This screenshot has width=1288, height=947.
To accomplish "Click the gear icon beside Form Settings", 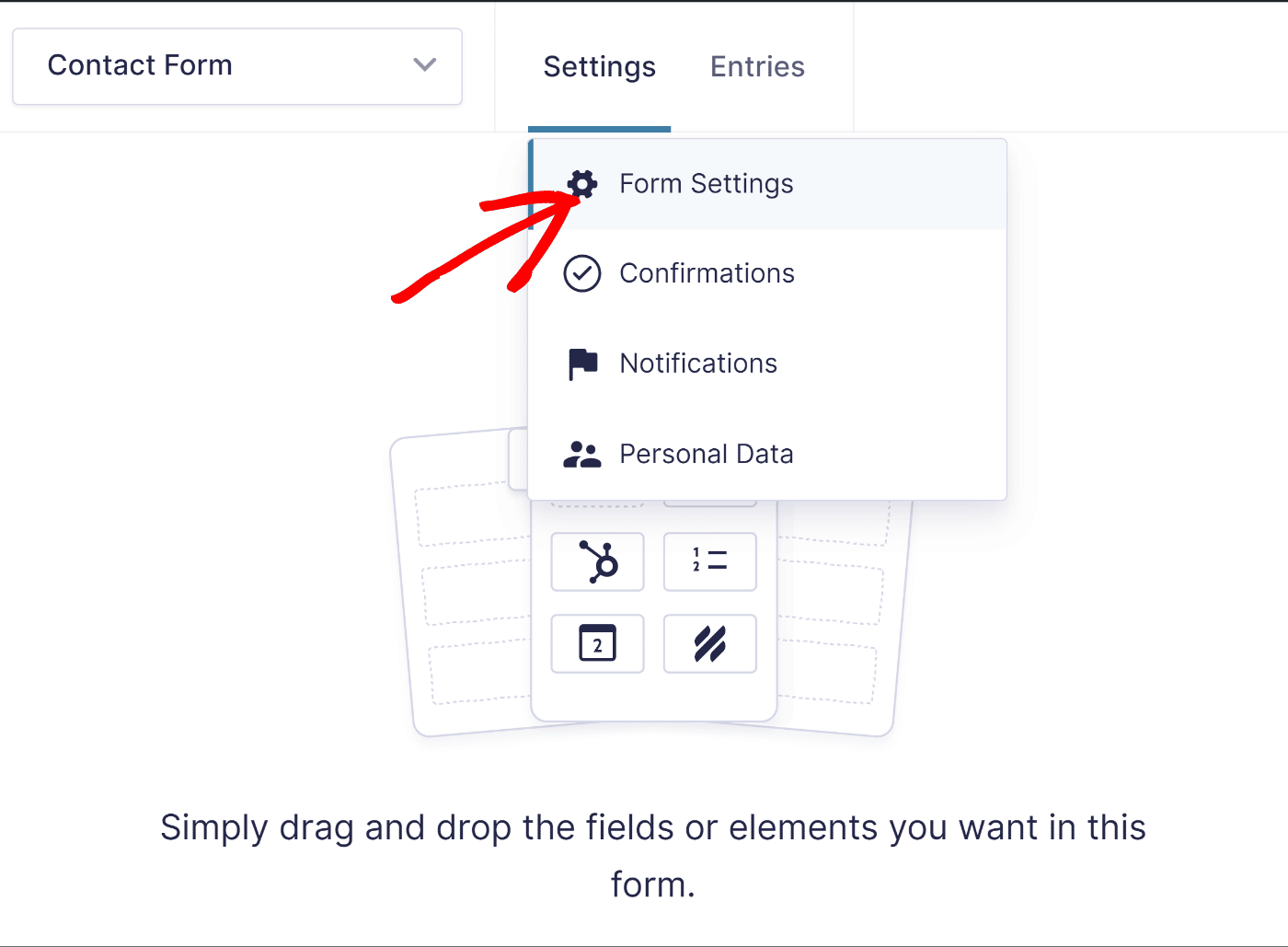I will (x=581, y=183).
